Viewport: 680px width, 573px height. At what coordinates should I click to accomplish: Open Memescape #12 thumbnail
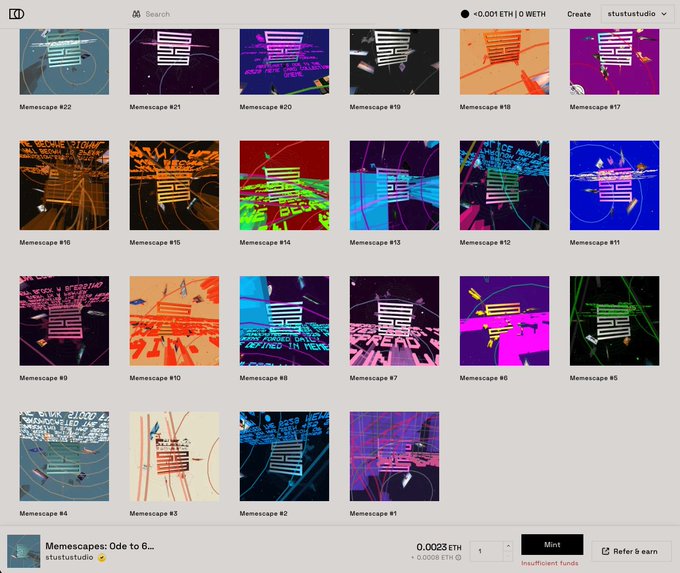pos(504,185)
